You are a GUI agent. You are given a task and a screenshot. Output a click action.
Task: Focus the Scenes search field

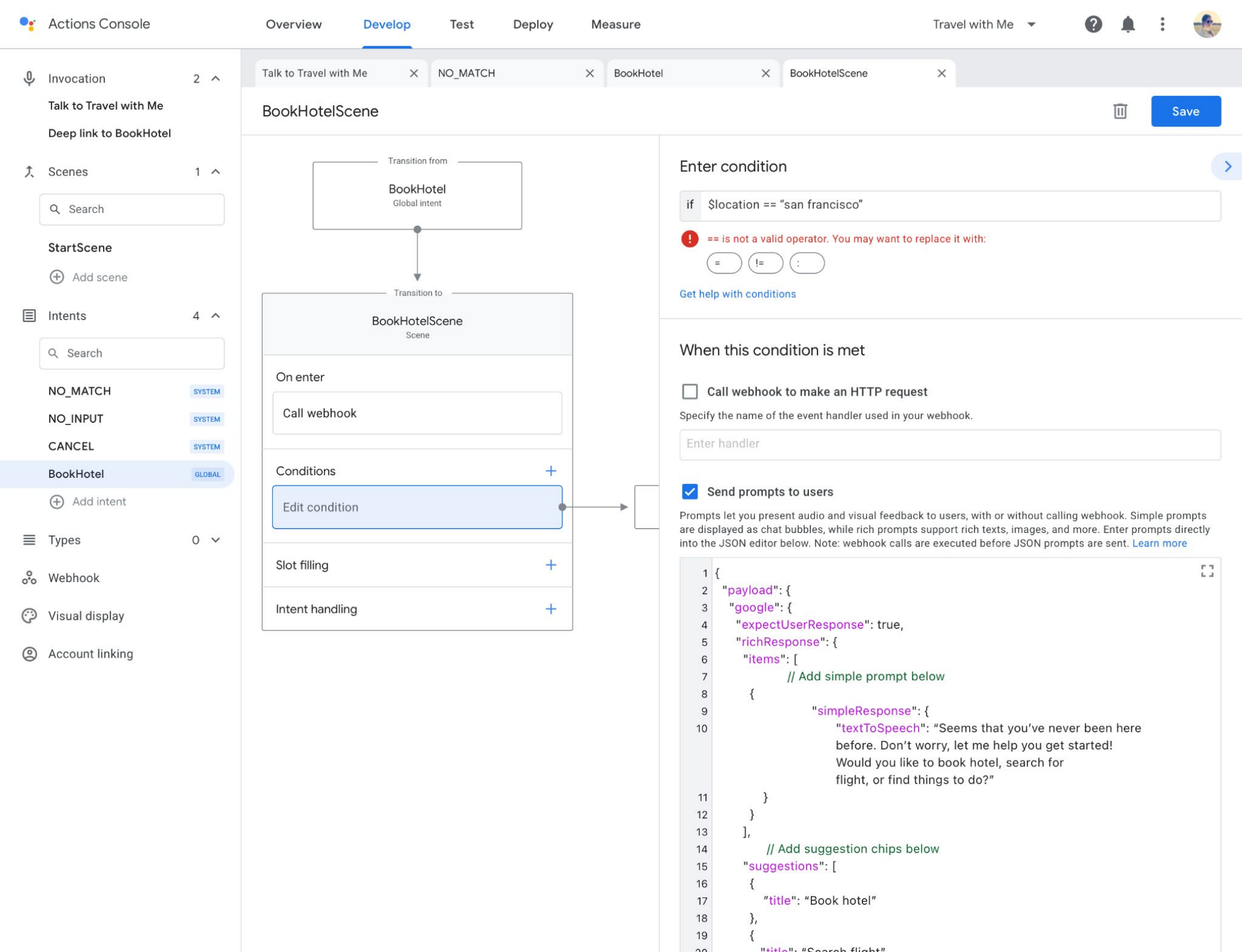(132, 209)
